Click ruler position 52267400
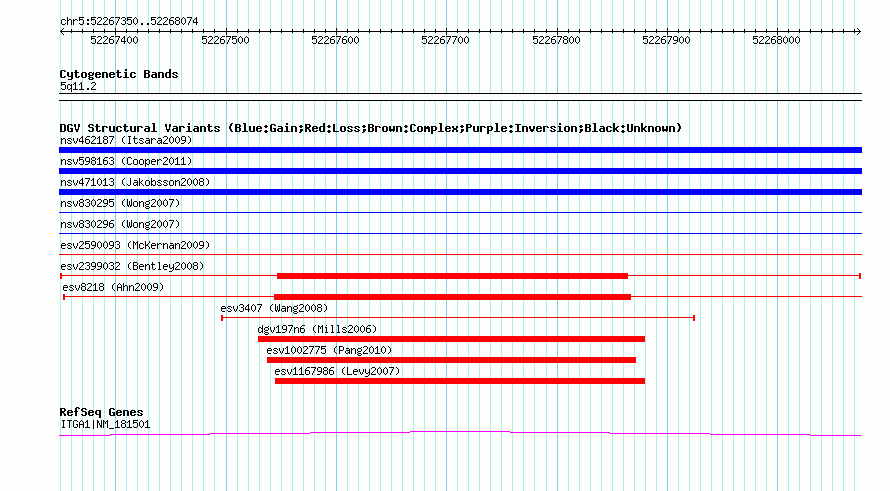 click(114, 40)
